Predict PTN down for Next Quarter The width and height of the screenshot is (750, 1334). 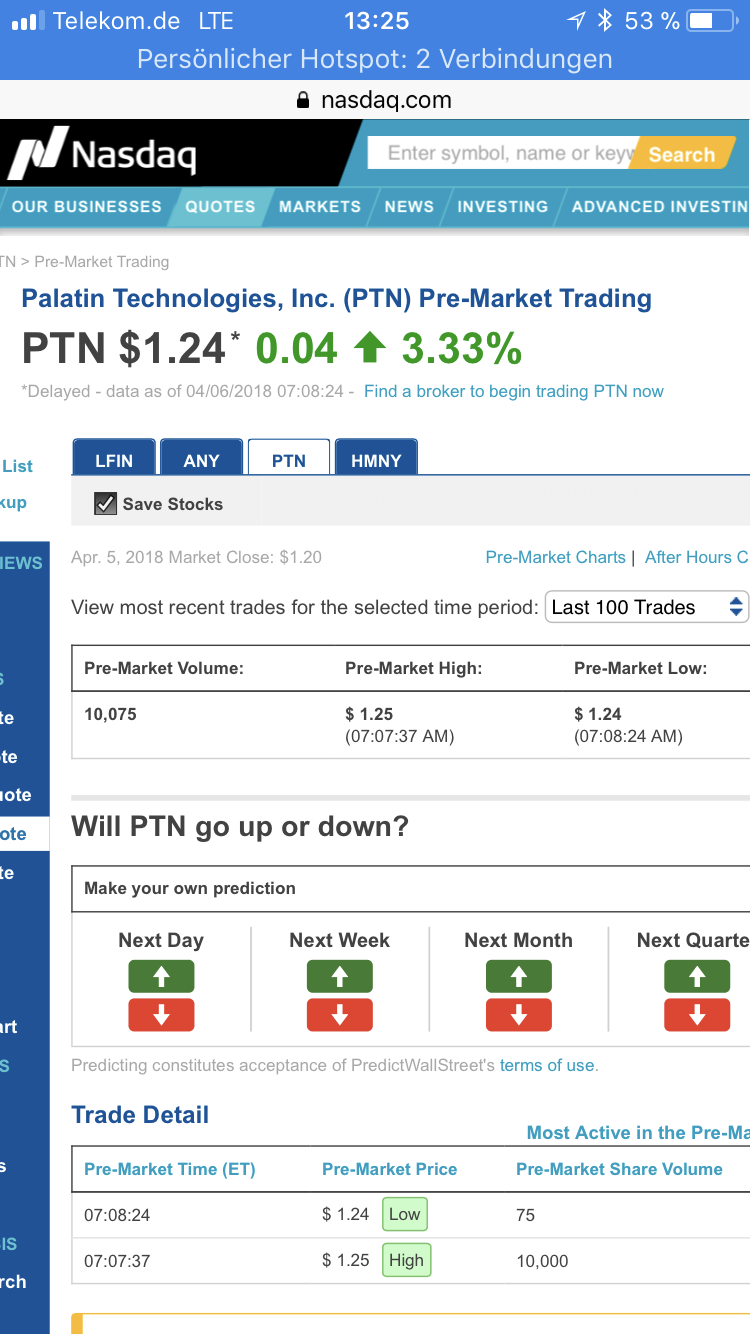coord(697,1014)
